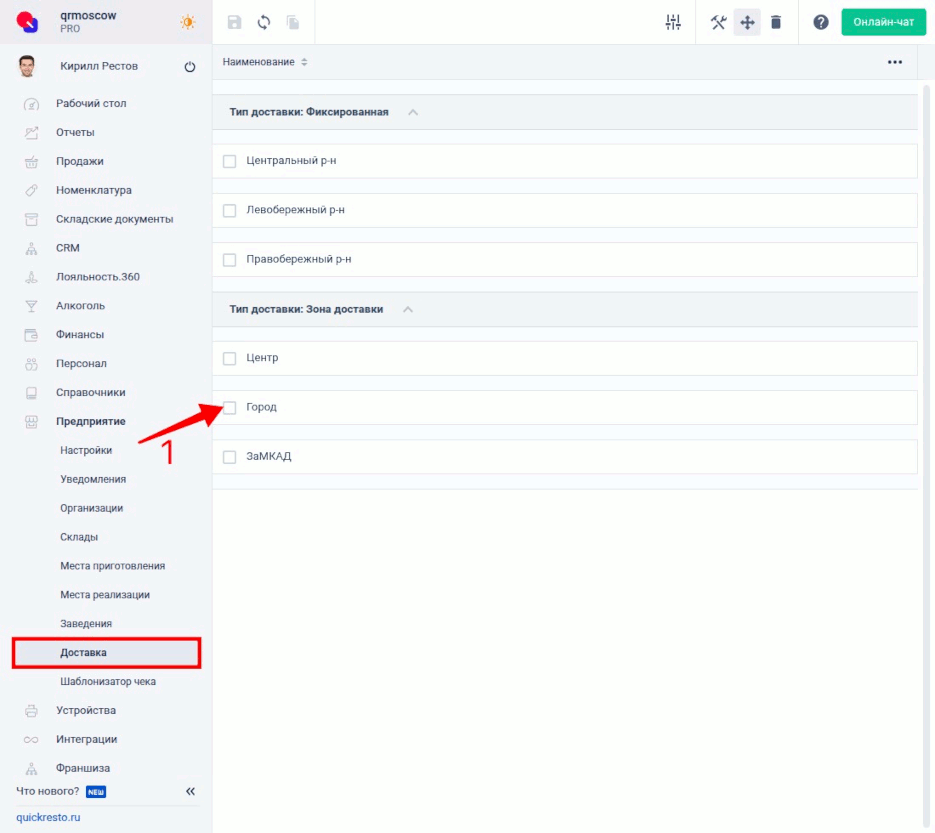Check the Центральный р-н checkbox
The image size is (935, 833).
coord(229,161)
